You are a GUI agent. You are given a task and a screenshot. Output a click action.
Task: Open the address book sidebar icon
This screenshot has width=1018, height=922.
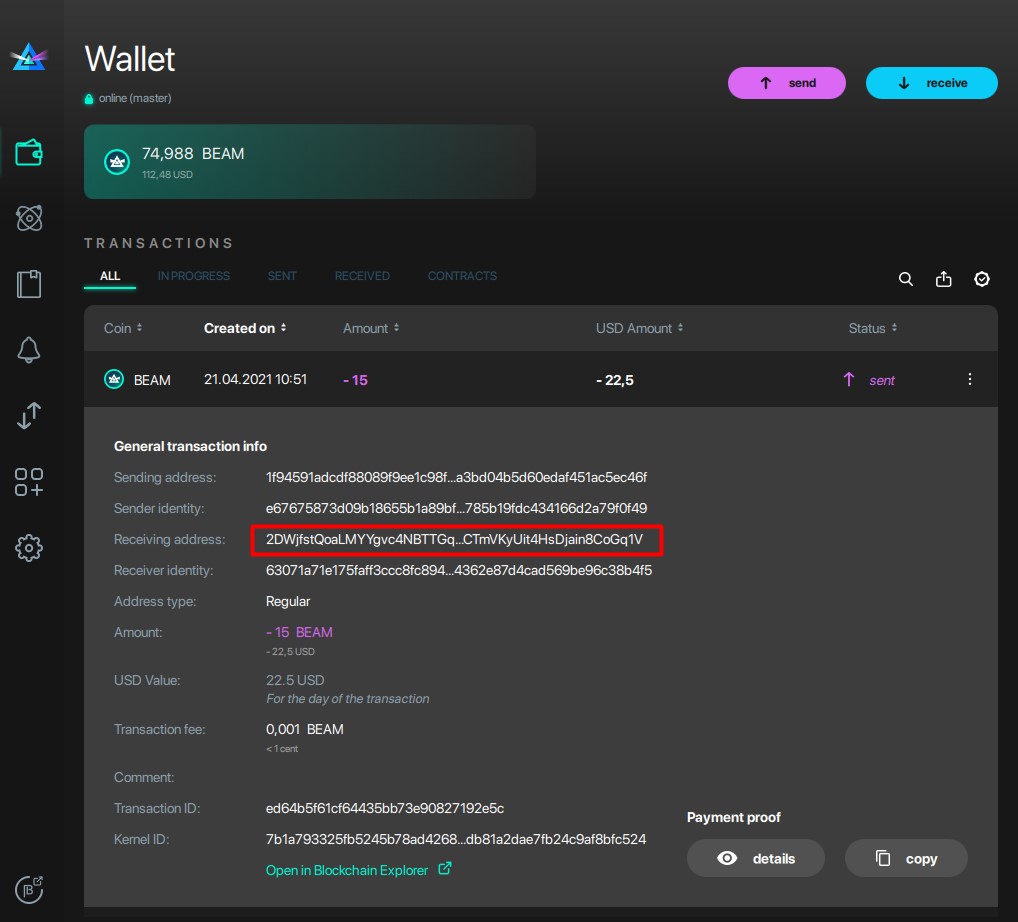(x=30, y=284)
